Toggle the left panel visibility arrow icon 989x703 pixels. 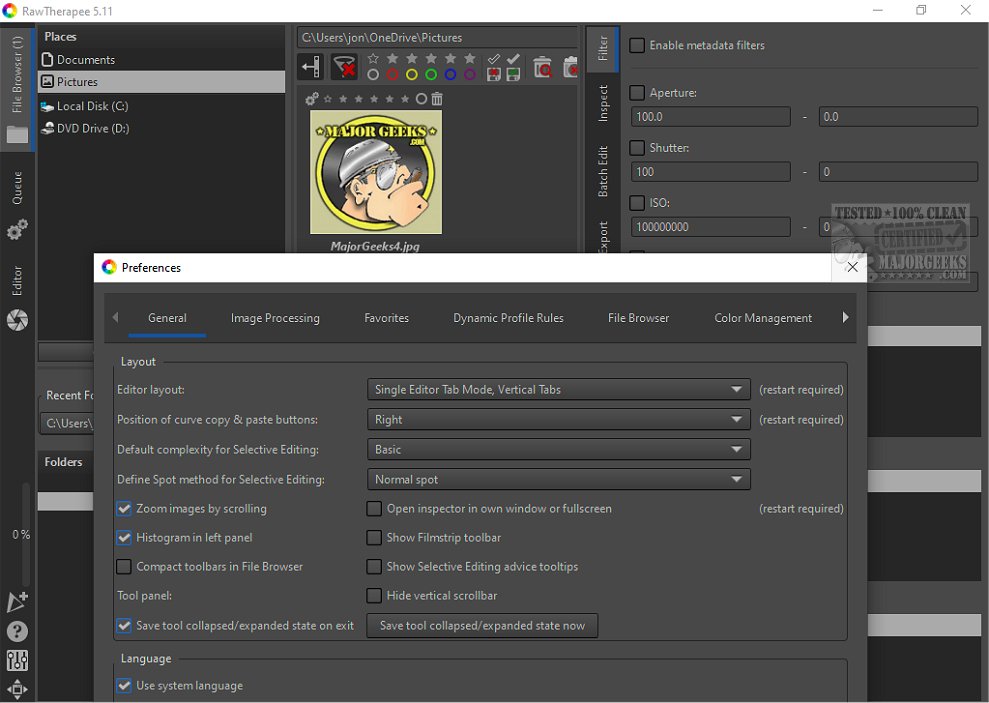[x=311, y=67]
